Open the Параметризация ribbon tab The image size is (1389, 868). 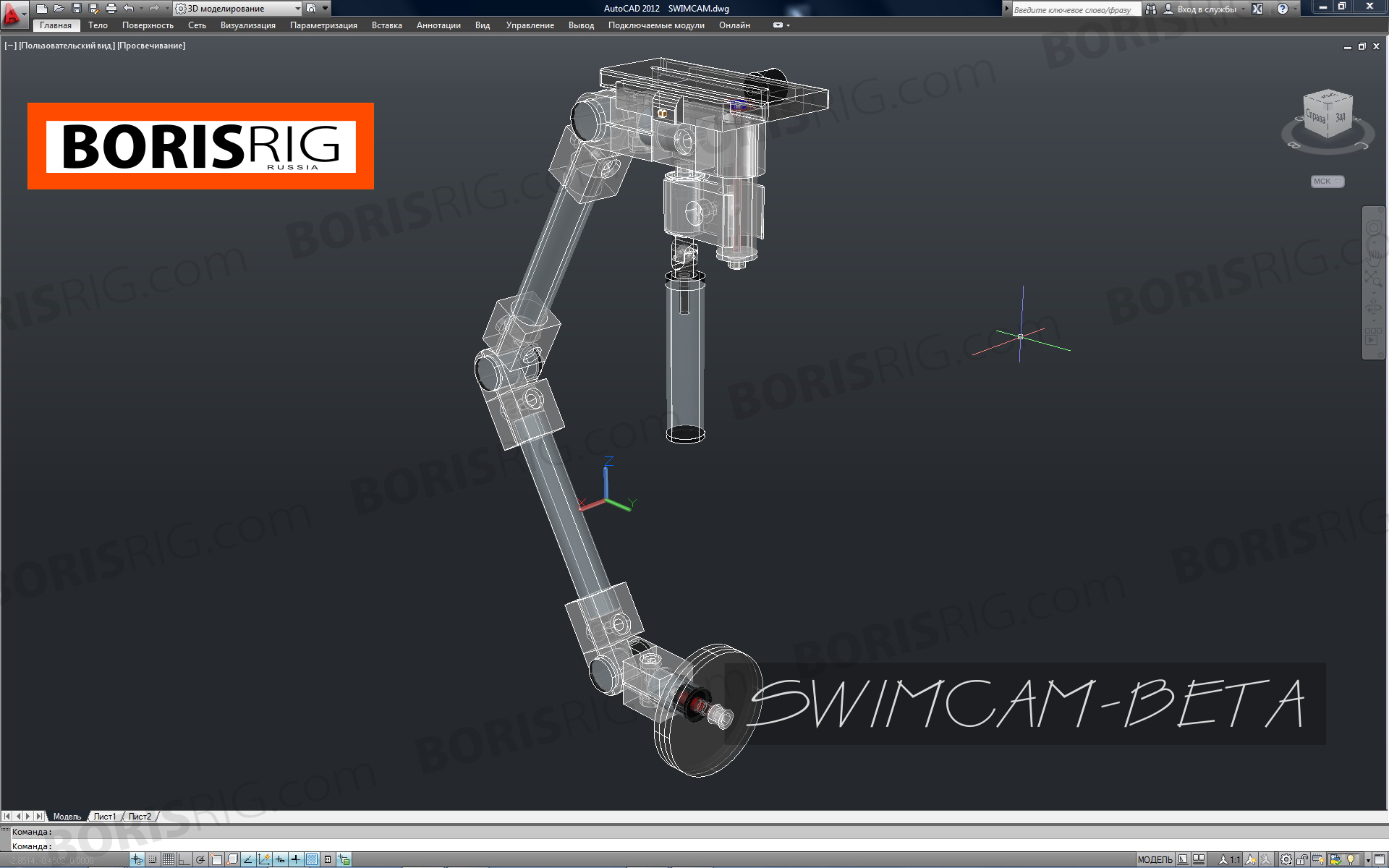coord(323,25)
